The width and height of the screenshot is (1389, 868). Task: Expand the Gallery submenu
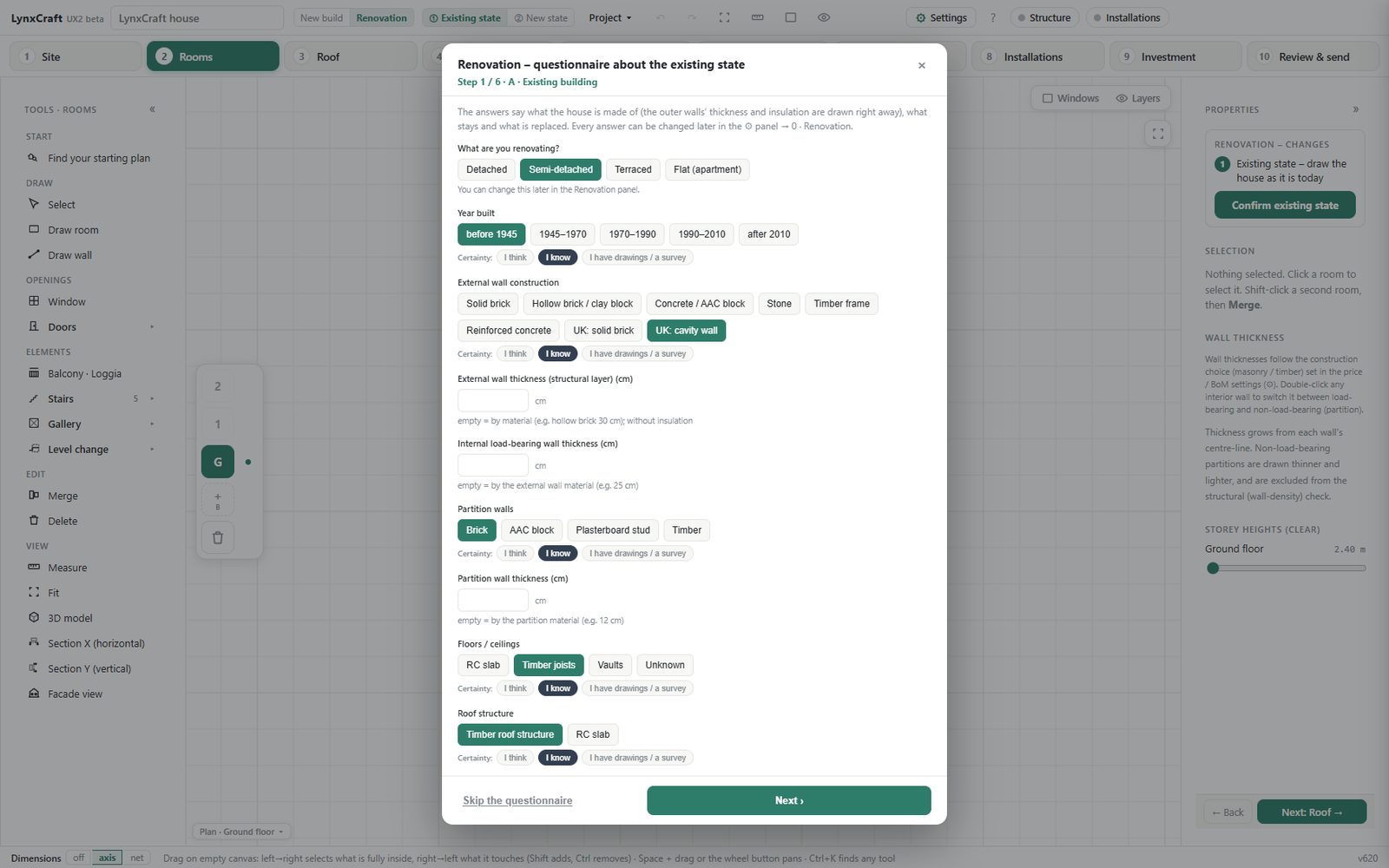coord(152,424)
